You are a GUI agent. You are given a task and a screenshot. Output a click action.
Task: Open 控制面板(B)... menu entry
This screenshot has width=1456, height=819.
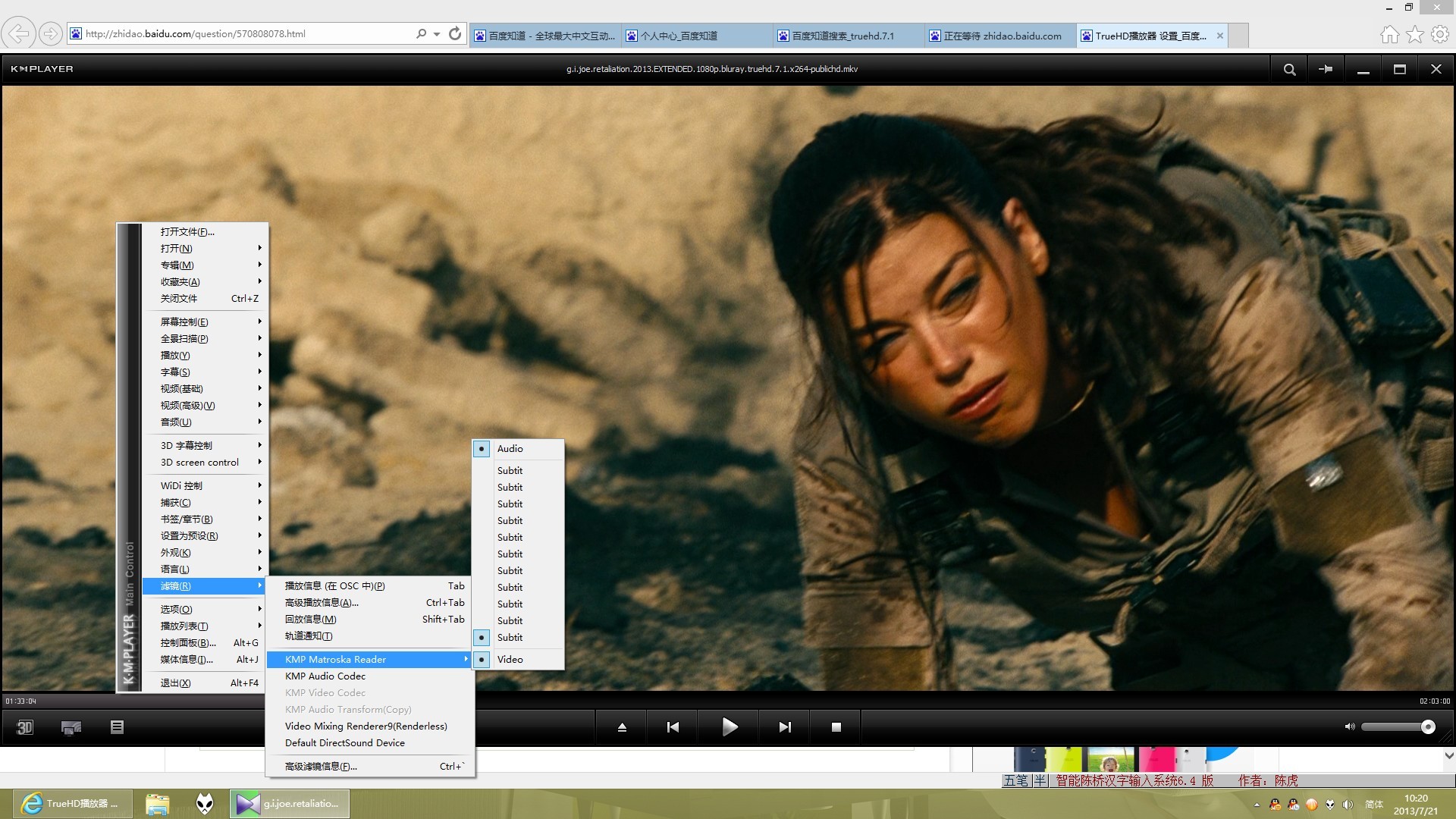tap(205, 643)
